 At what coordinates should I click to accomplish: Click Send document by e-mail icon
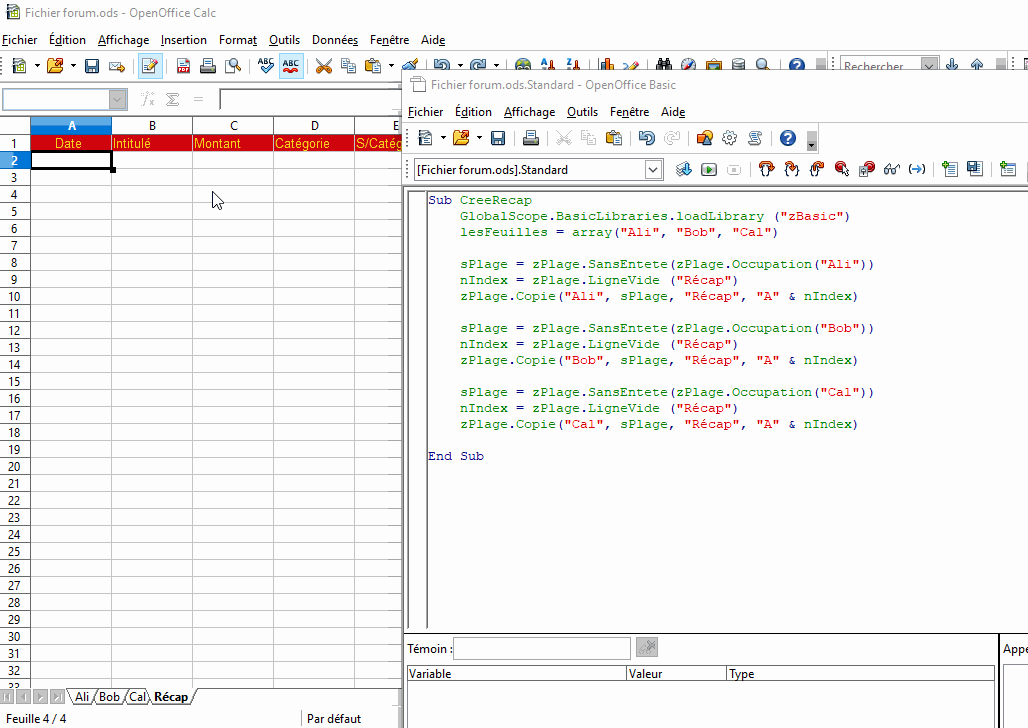tap(117, 66)
